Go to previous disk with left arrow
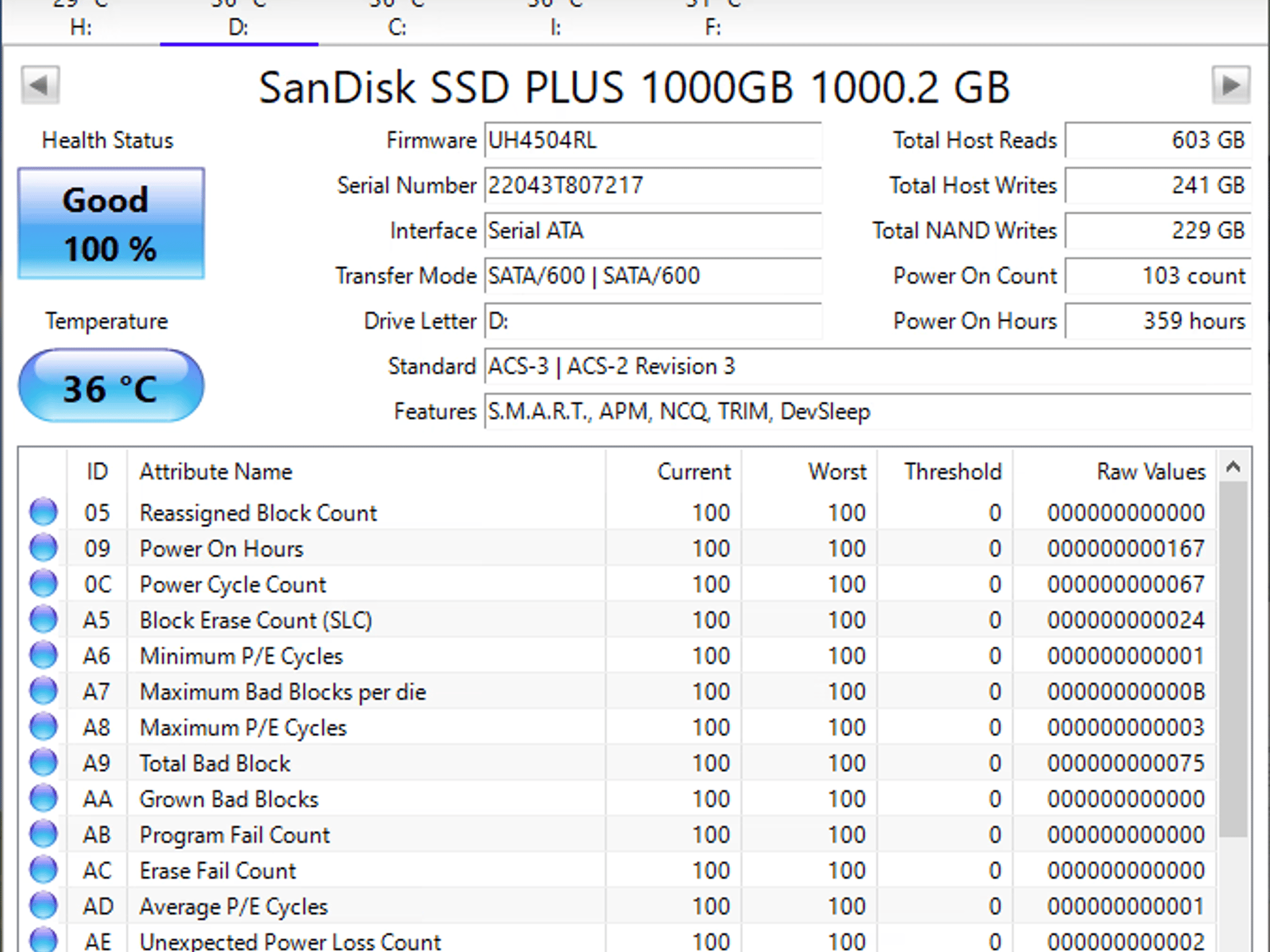This screenshot has width=1270, height=952. tap(40, 85)
